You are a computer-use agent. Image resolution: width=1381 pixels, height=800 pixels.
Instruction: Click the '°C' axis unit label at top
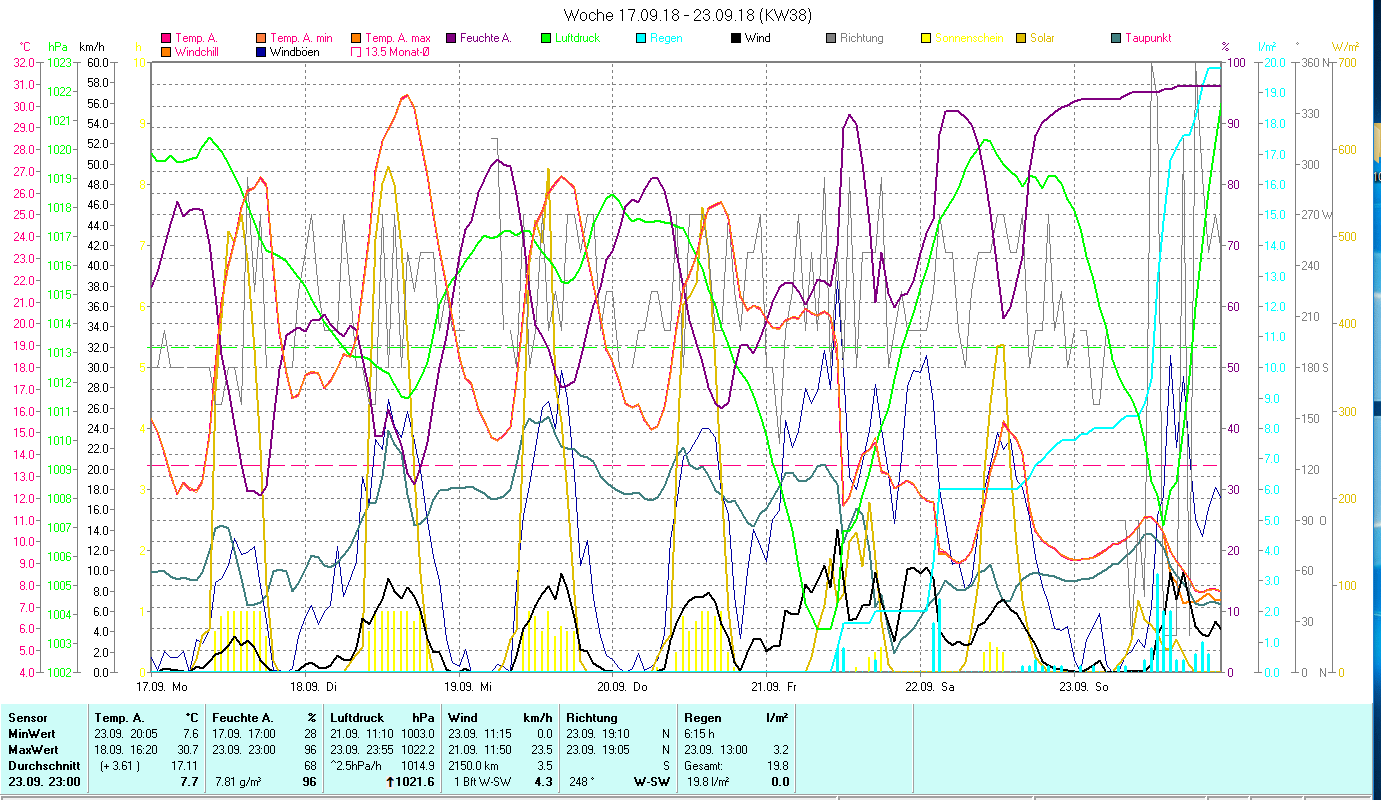25,46
